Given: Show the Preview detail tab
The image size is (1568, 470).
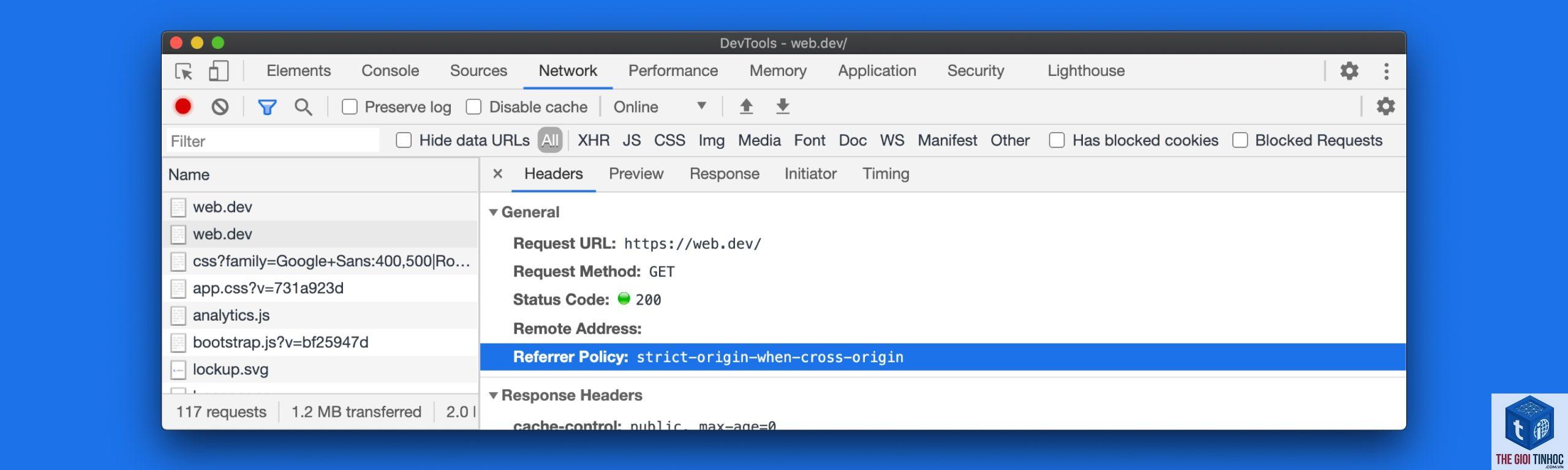Looking at the screenshot, I should pyautogui.click(x=636, y=174).
